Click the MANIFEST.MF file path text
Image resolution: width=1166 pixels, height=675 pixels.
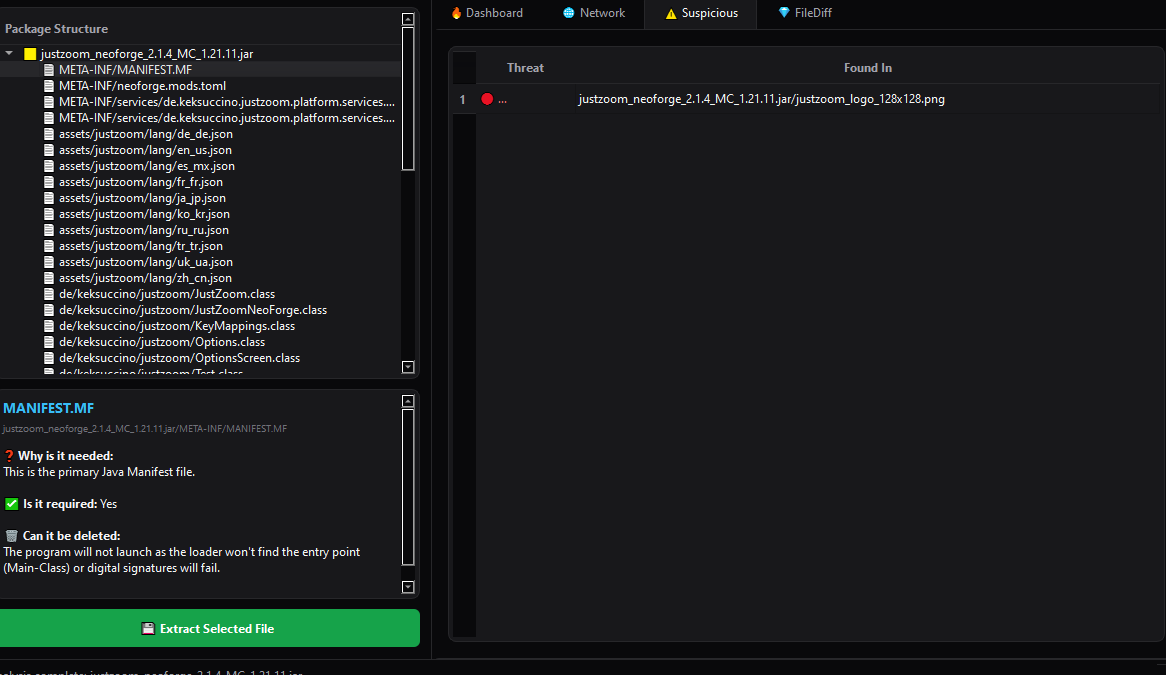(x=144, y=429)
